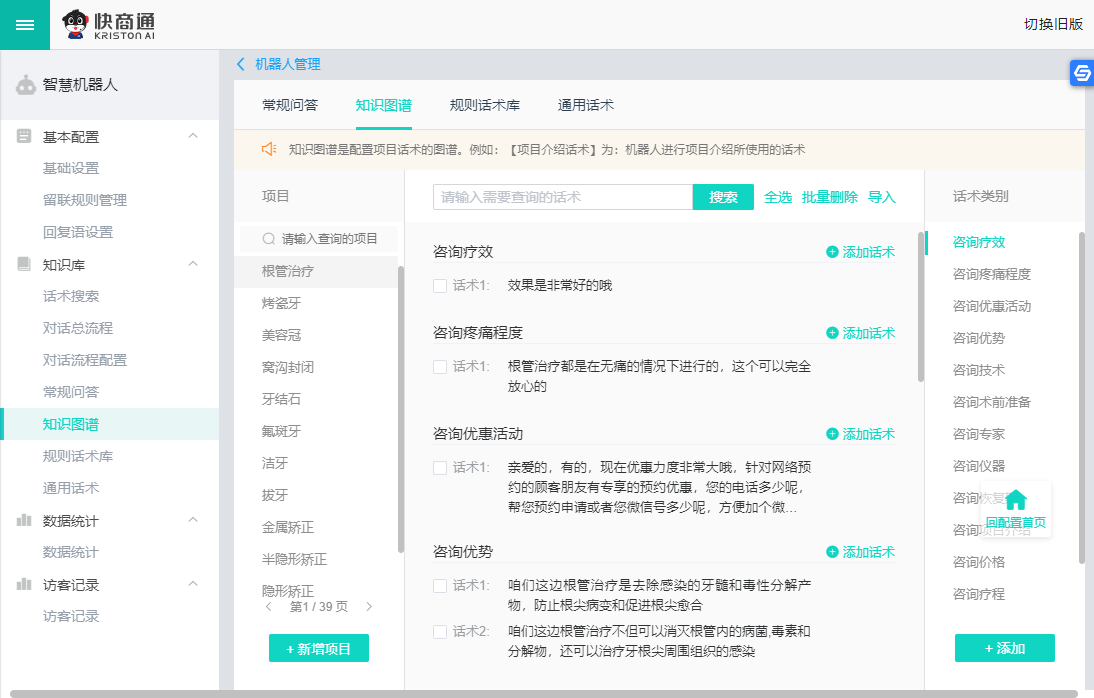
Task: Click the hamburger menu icon
Action: [25, 25]
